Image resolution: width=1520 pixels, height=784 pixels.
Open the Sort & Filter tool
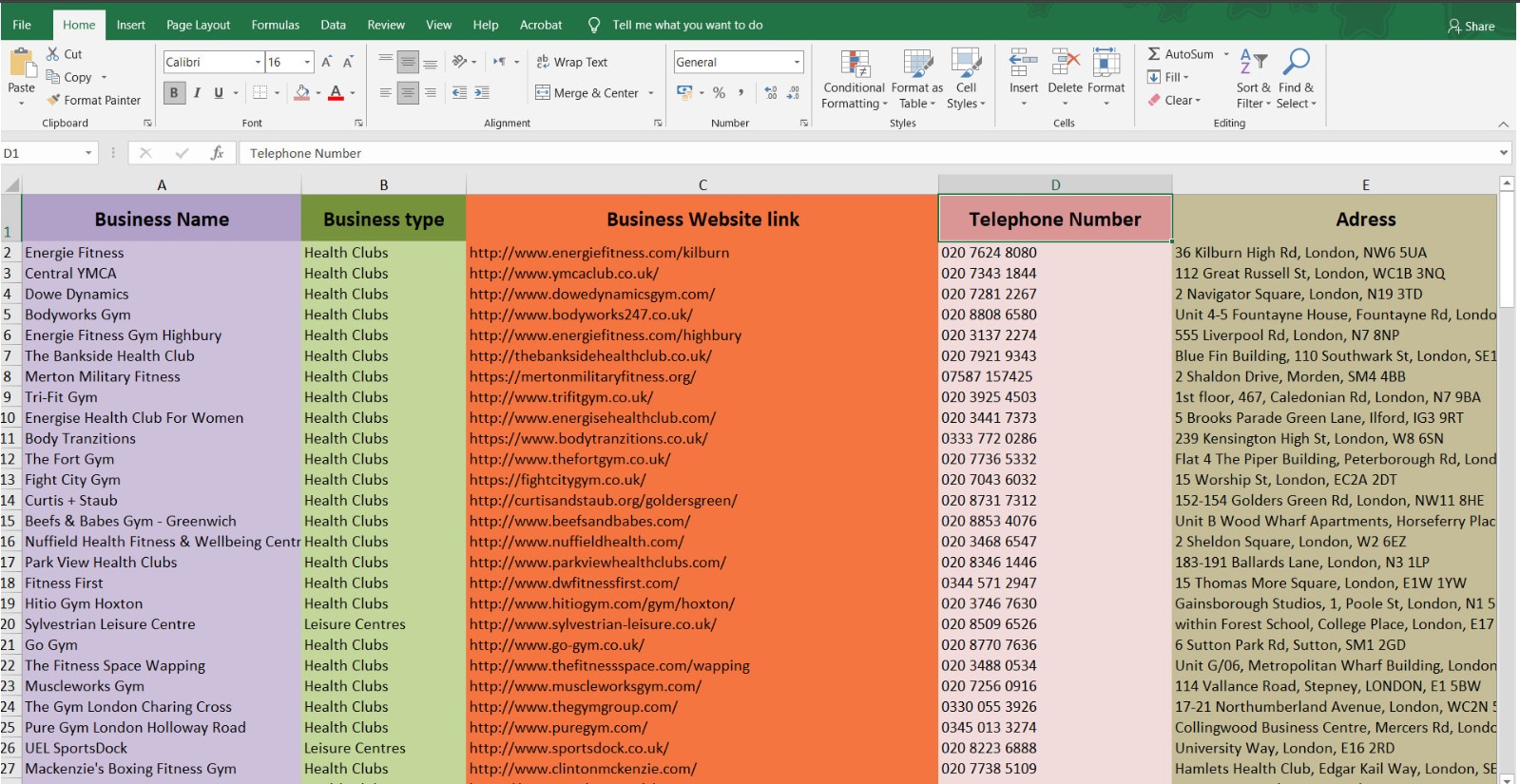tap(1253, 63)
